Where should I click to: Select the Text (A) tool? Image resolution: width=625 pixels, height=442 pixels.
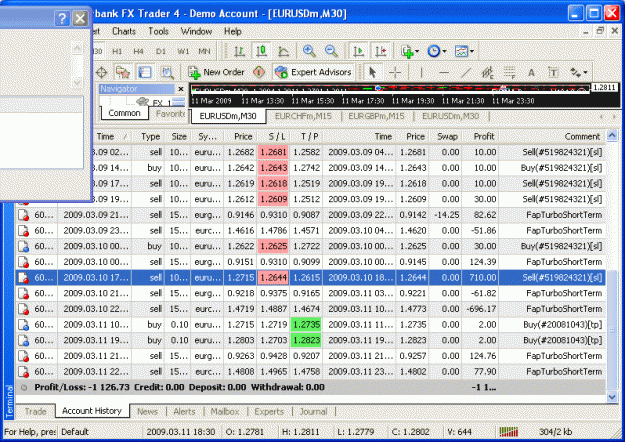(x=531, y=72)
